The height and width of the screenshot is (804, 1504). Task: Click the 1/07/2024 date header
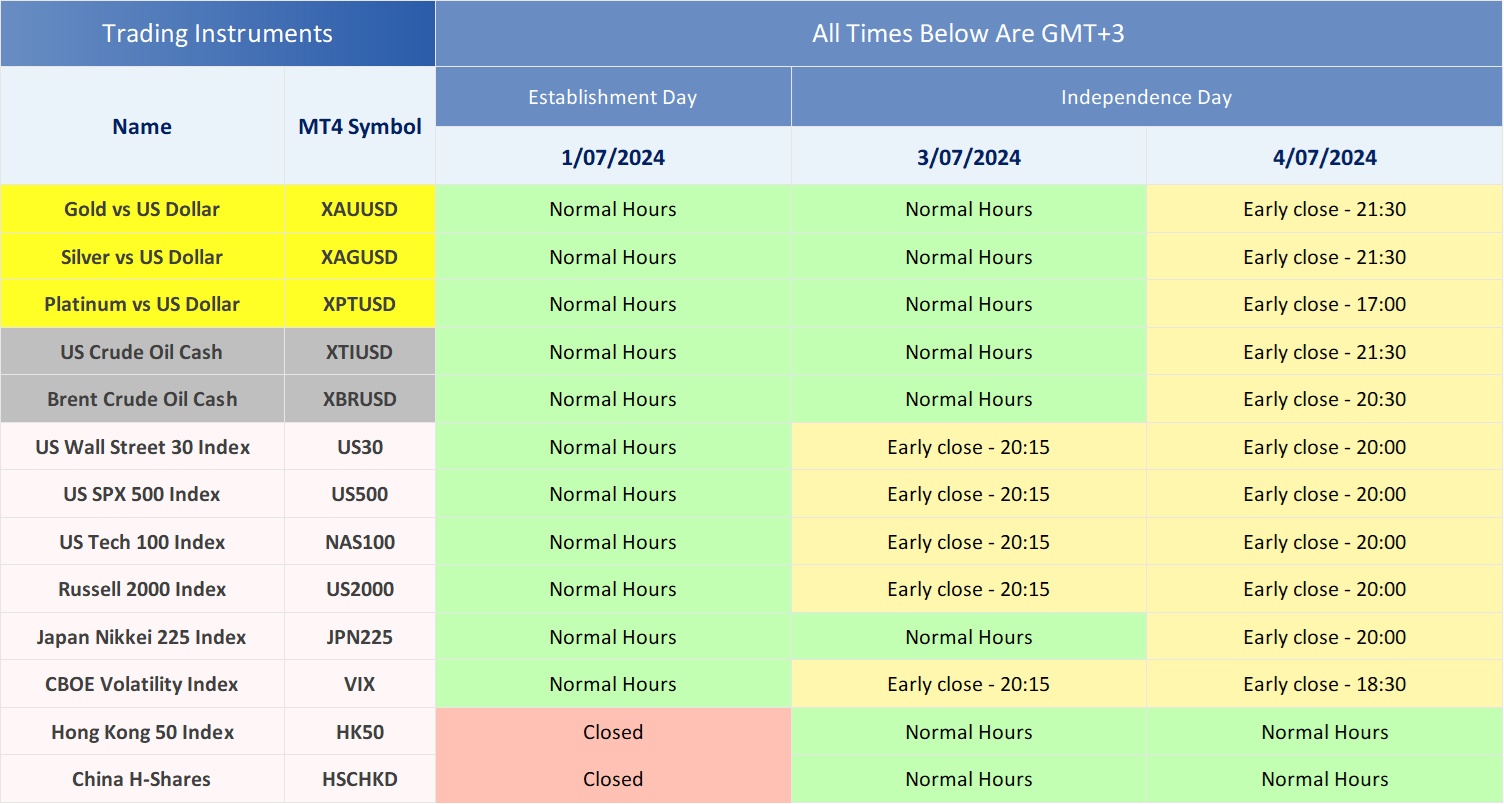point(612,157)
